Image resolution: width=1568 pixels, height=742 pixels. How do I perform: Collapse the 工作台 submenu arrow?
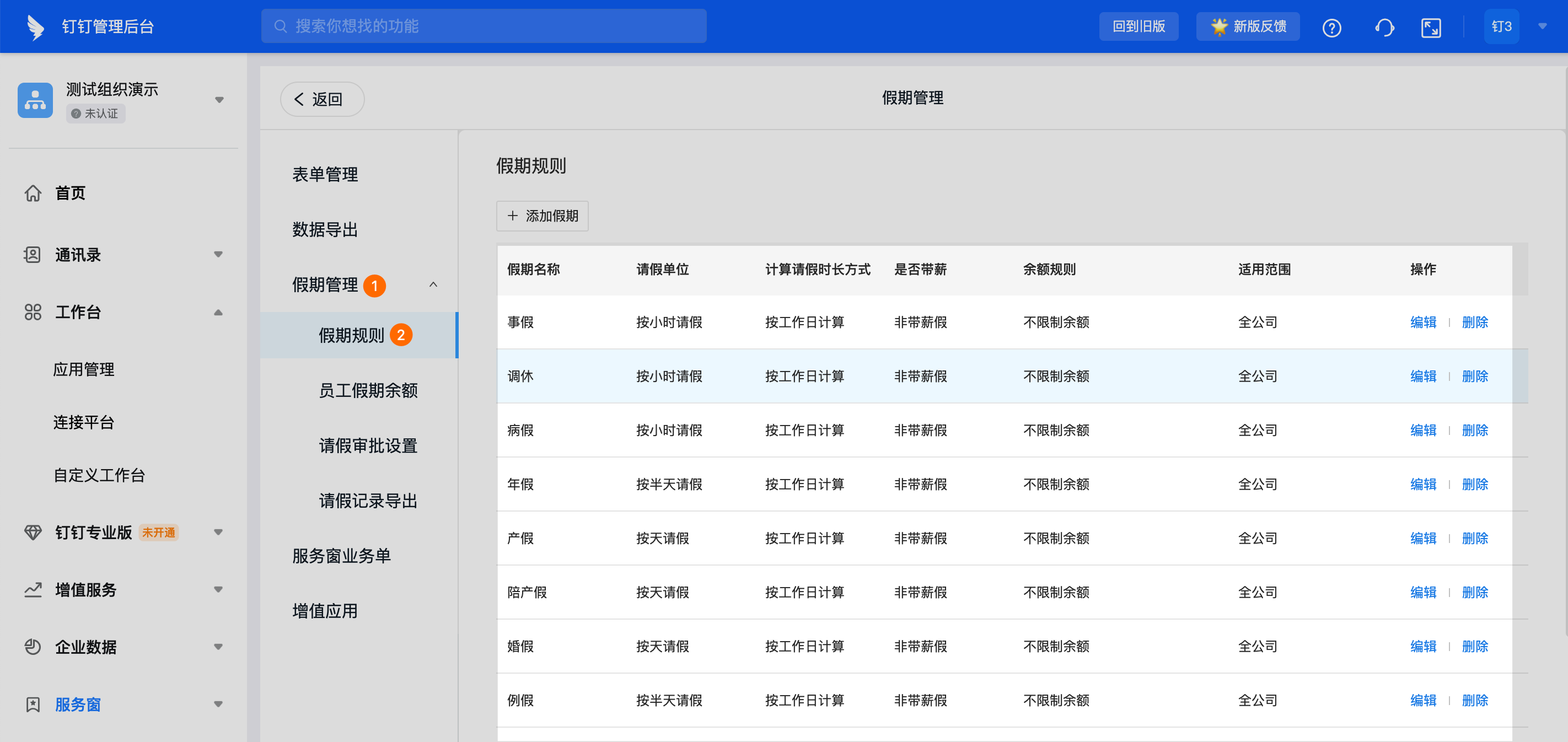pyautogui.click(x=218, y=312)
